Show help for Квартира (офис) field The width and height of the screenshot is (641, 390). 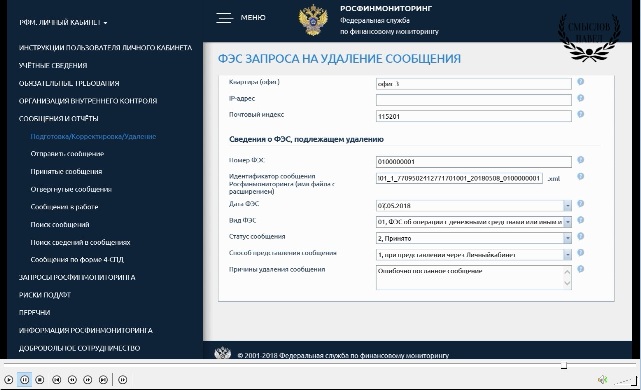click(x=580, y=82)
